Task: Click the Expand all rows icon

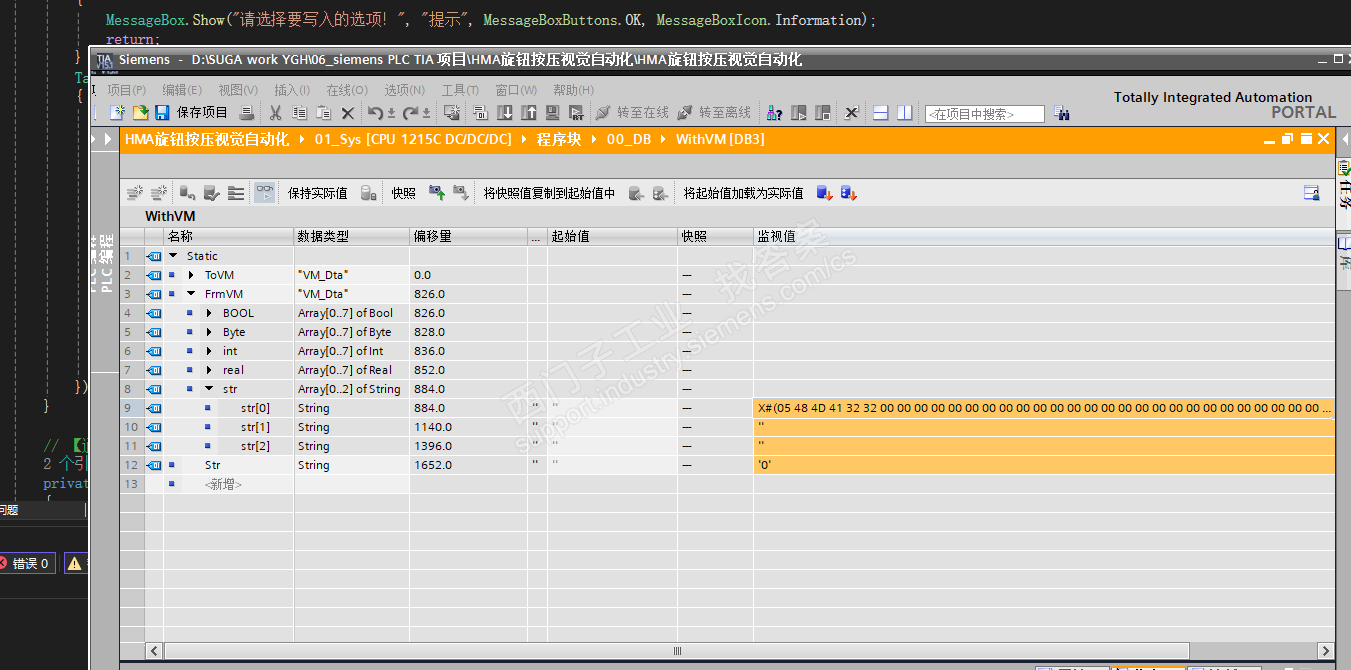Action: click(x=235, y=193)
